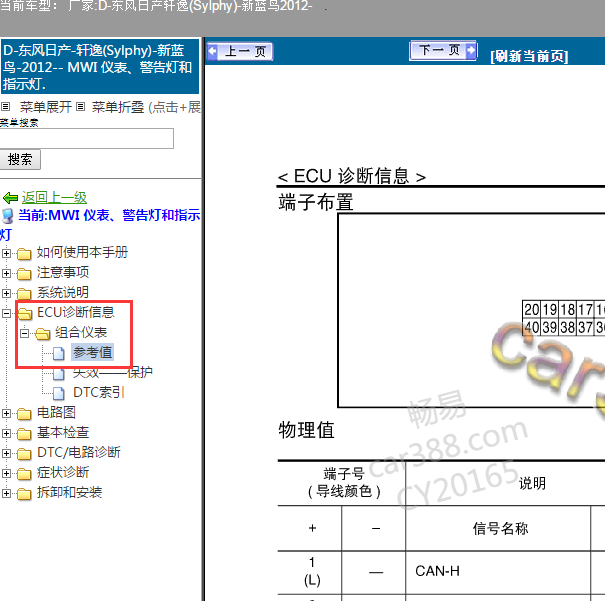Click the 基本检查 folder icon
Screen dimensions: 605x601
click(x=24, y=434)
